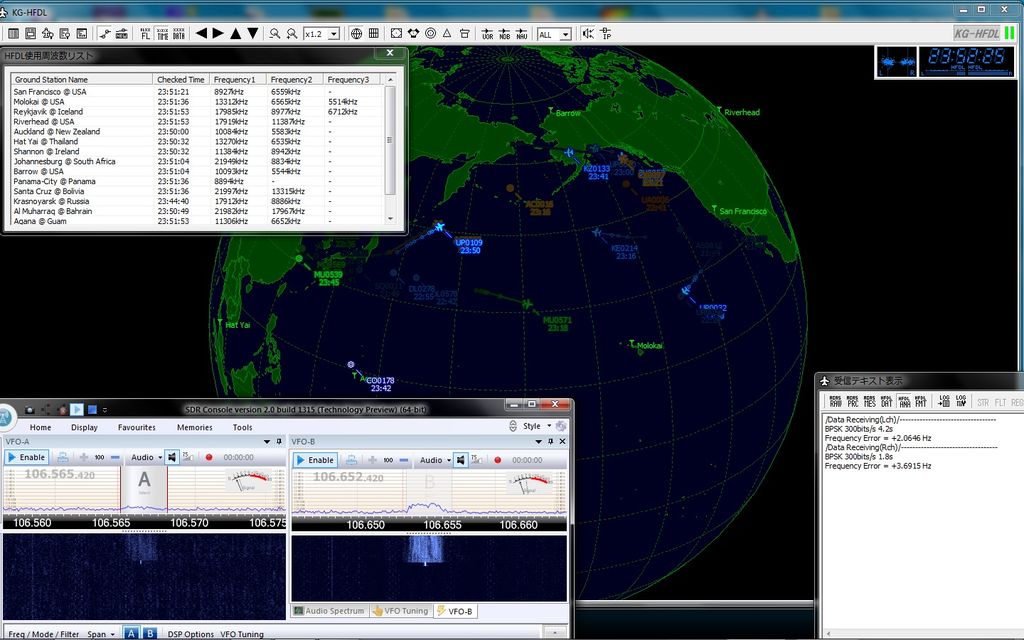Switch to the Tools menu in SDR Console
1024x640 pixels.
[x=240, y=427]
